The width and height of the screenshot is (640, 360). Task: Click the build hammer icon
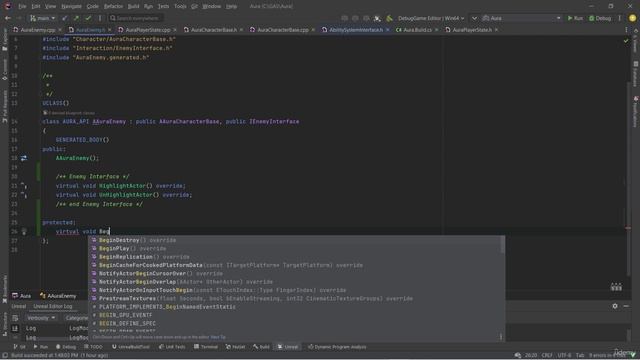389,18
